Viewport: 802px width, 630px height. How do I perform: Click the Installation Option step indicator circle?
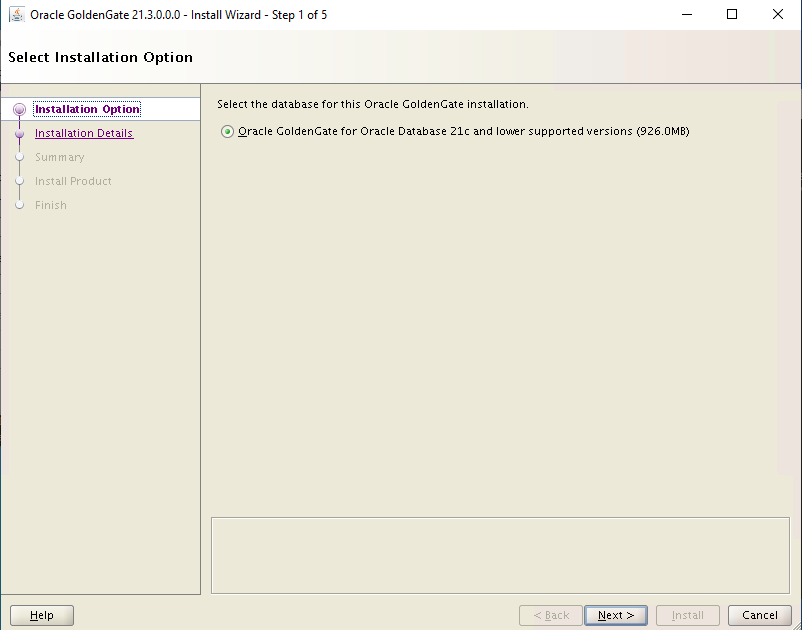tap(19, 109)
